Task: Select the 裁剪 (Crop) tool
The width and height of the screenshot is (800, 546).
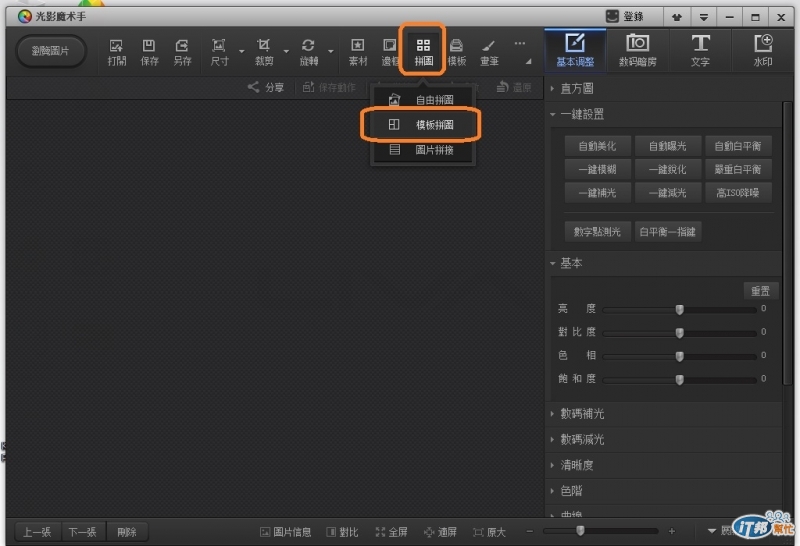Action: (264, 53)
